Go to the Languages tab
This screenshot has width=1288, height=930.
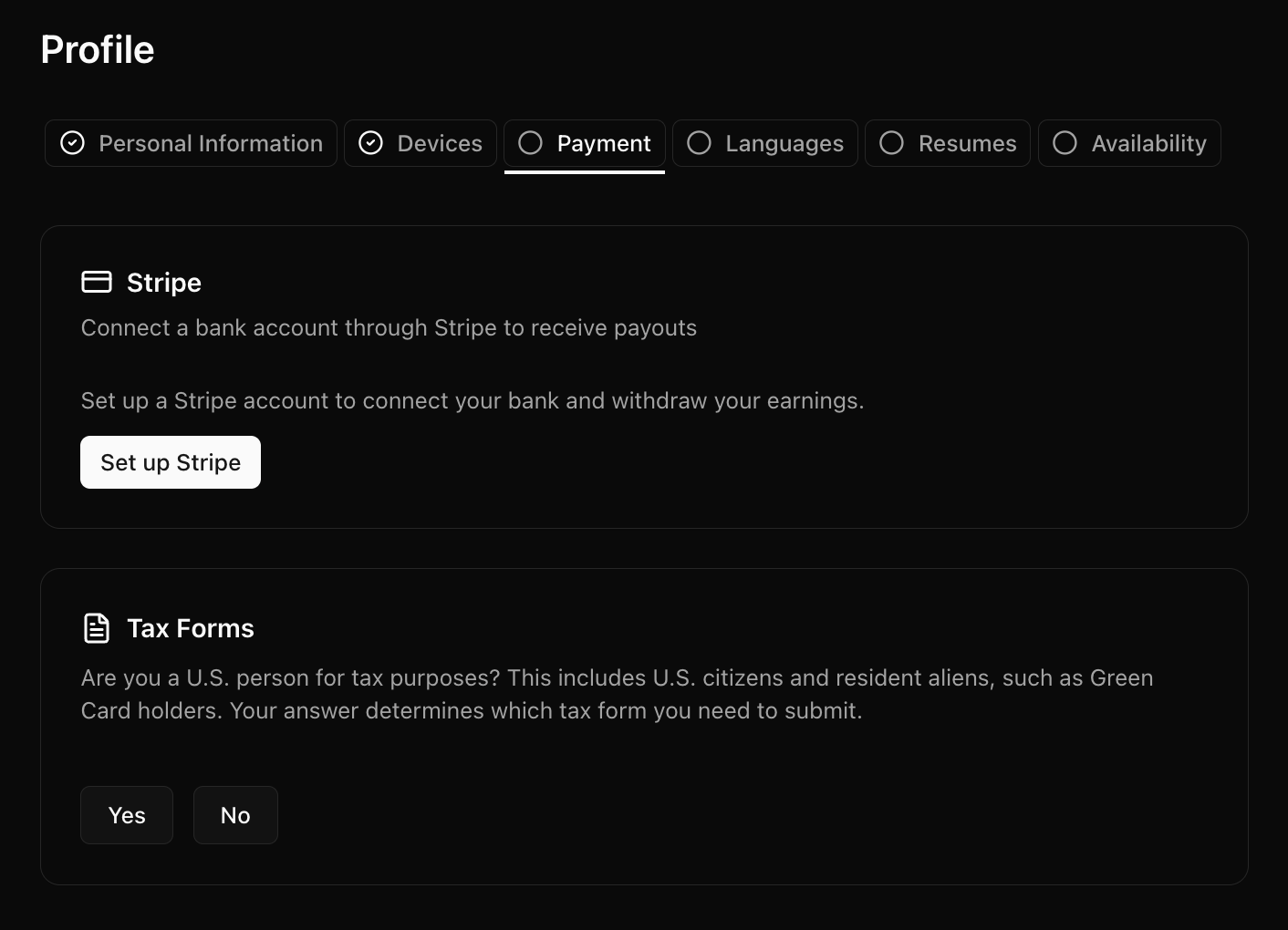coord(765,143)
